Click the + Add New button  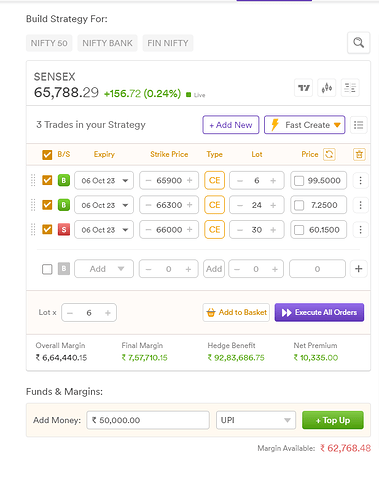[231, 125]
